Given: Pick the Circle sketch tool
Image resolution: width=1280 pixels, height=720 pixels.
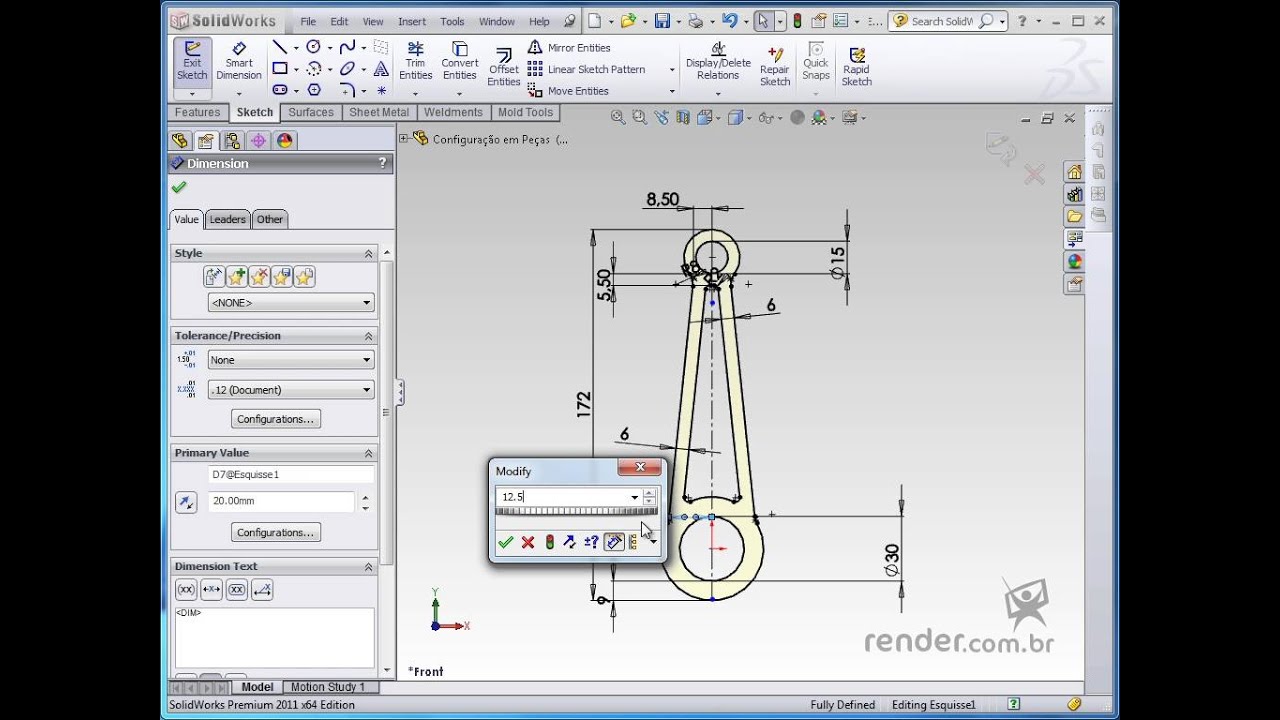Looking at the screenshot, I should [x=313, y=47].
